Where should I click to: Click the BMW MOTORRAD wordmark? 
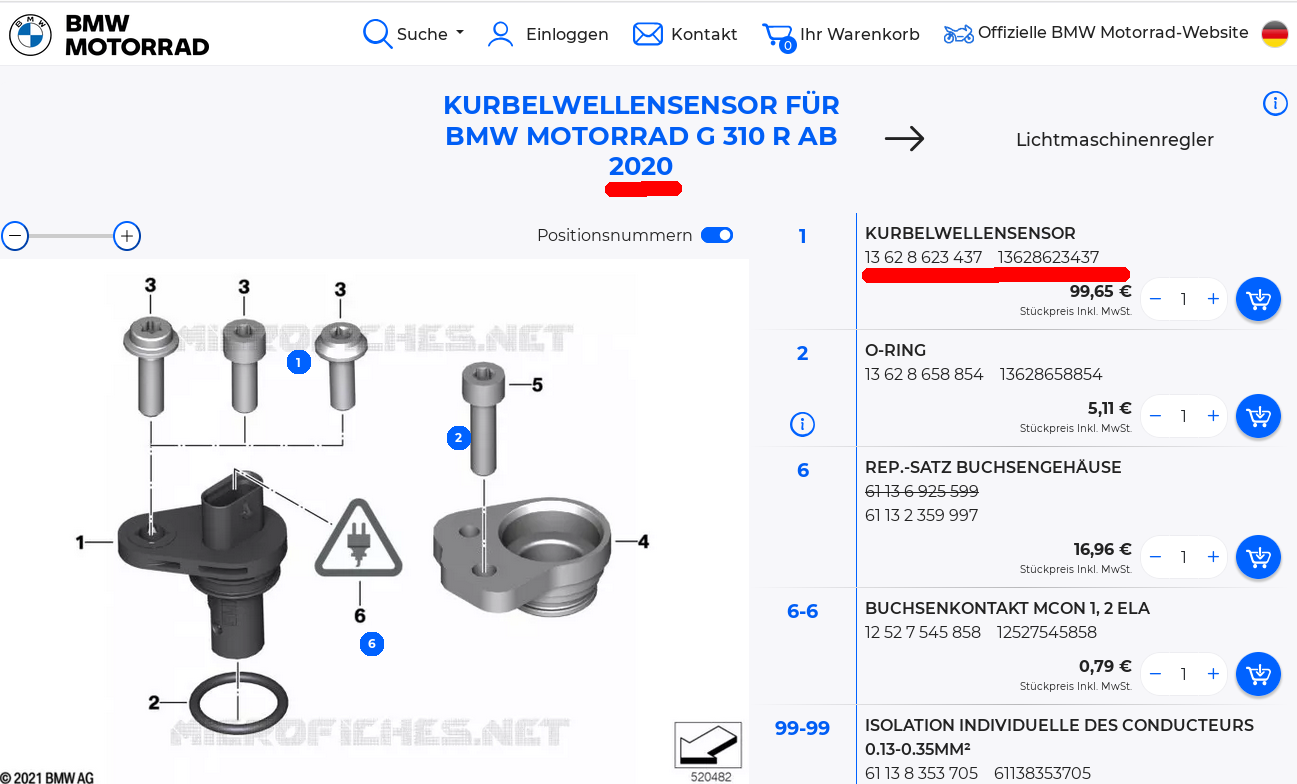137,35
